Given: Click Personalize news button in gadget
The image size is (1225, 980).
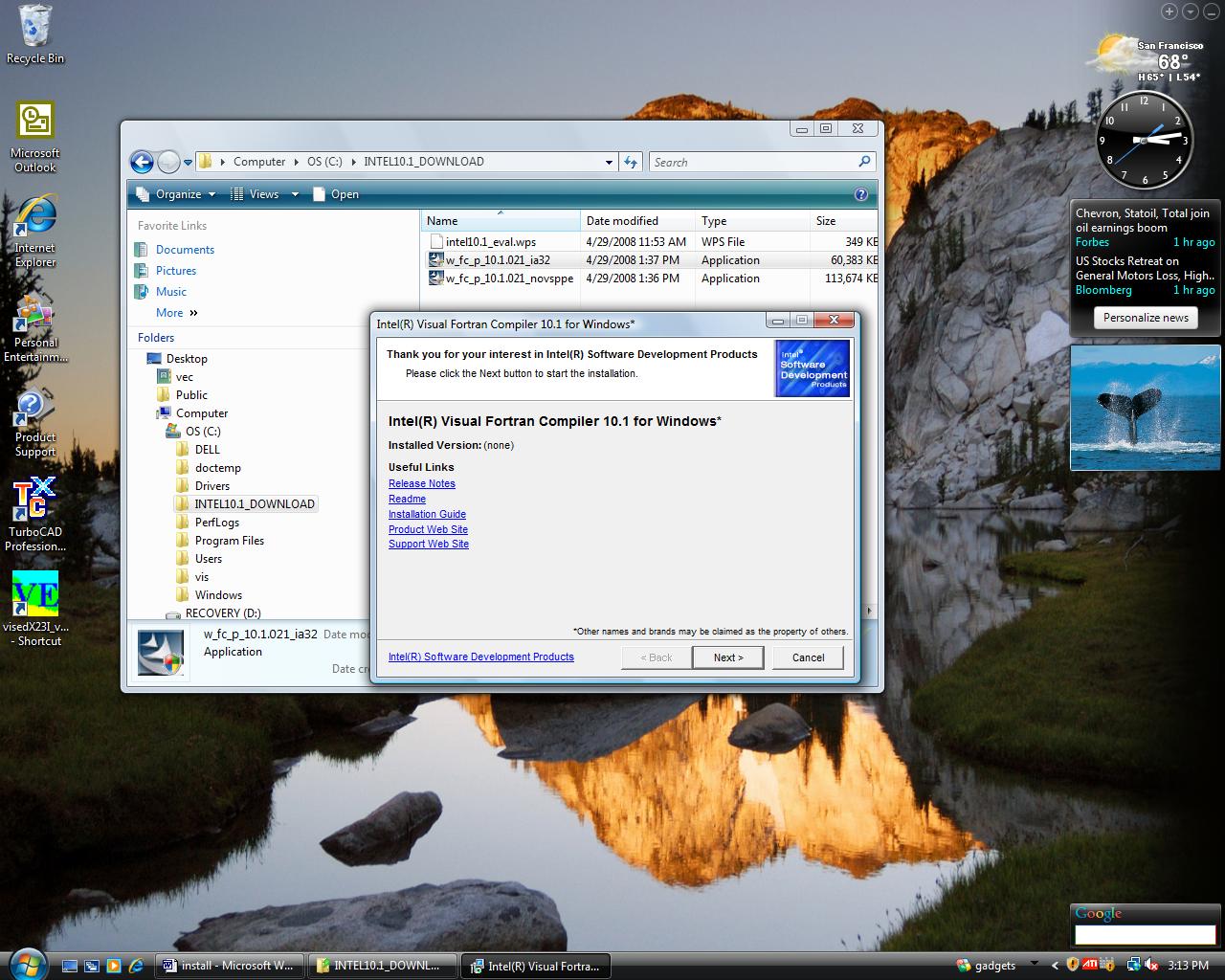Looking at the screenshot, I should (1145, 318).
